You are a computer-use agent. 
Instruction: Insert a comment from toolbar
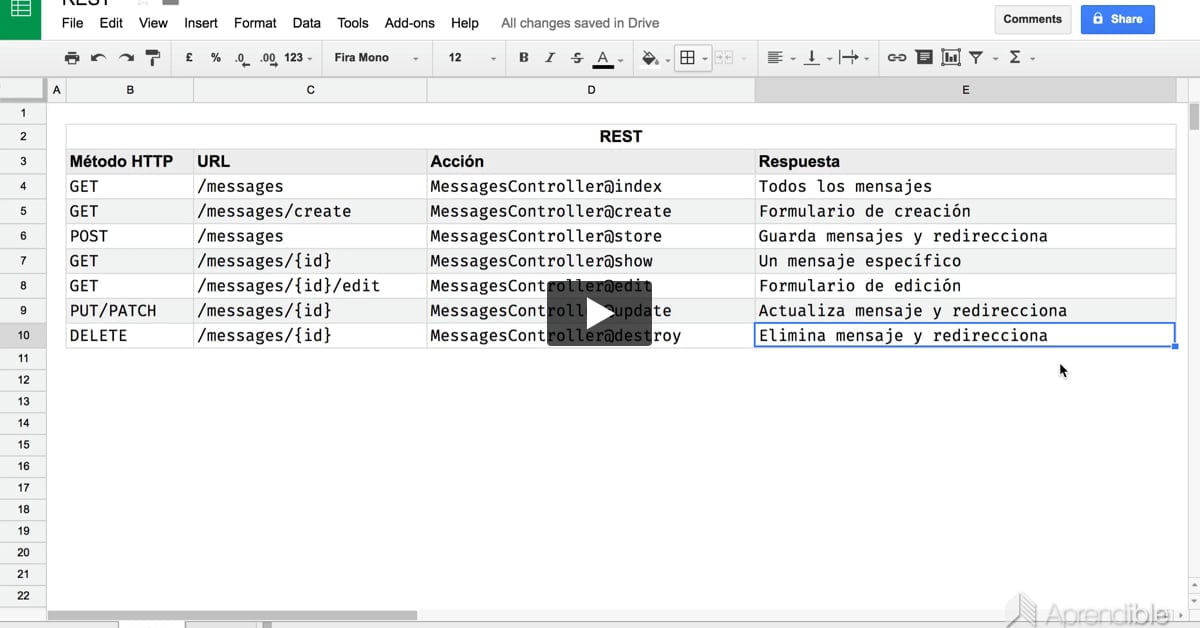point(924,58)
